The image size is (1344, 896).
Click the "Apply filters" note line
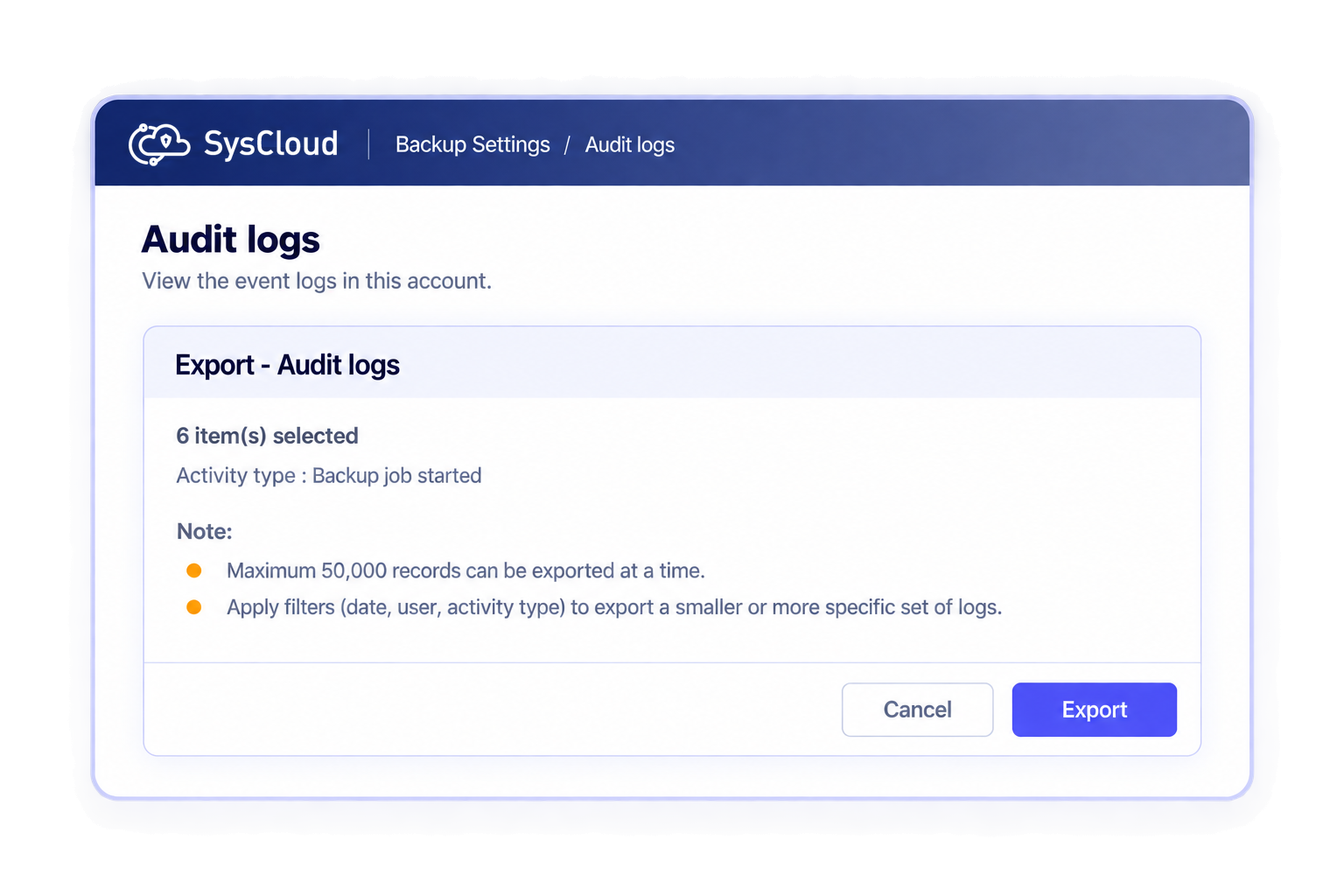[614, 607]
